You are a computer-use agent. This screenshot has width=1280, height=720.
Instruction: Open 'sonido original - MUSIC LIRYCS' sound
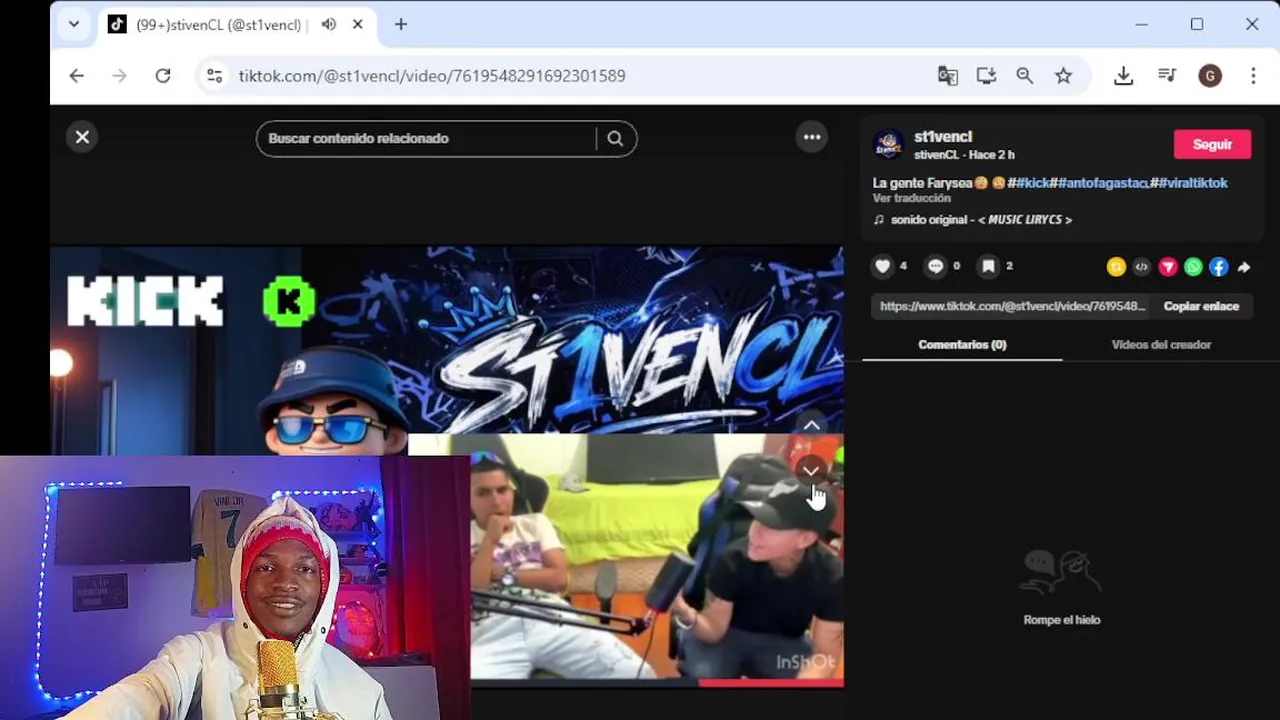click(x=973, y=220)
